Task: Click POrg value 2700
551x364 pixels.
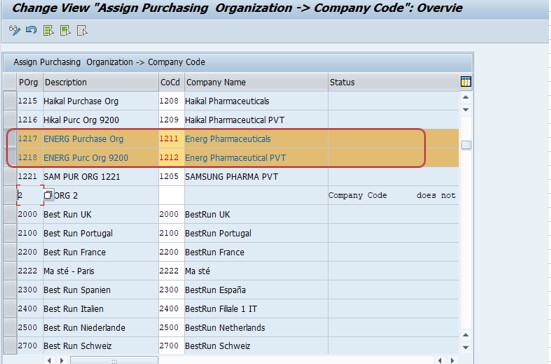Action: [x=27, y=346]
